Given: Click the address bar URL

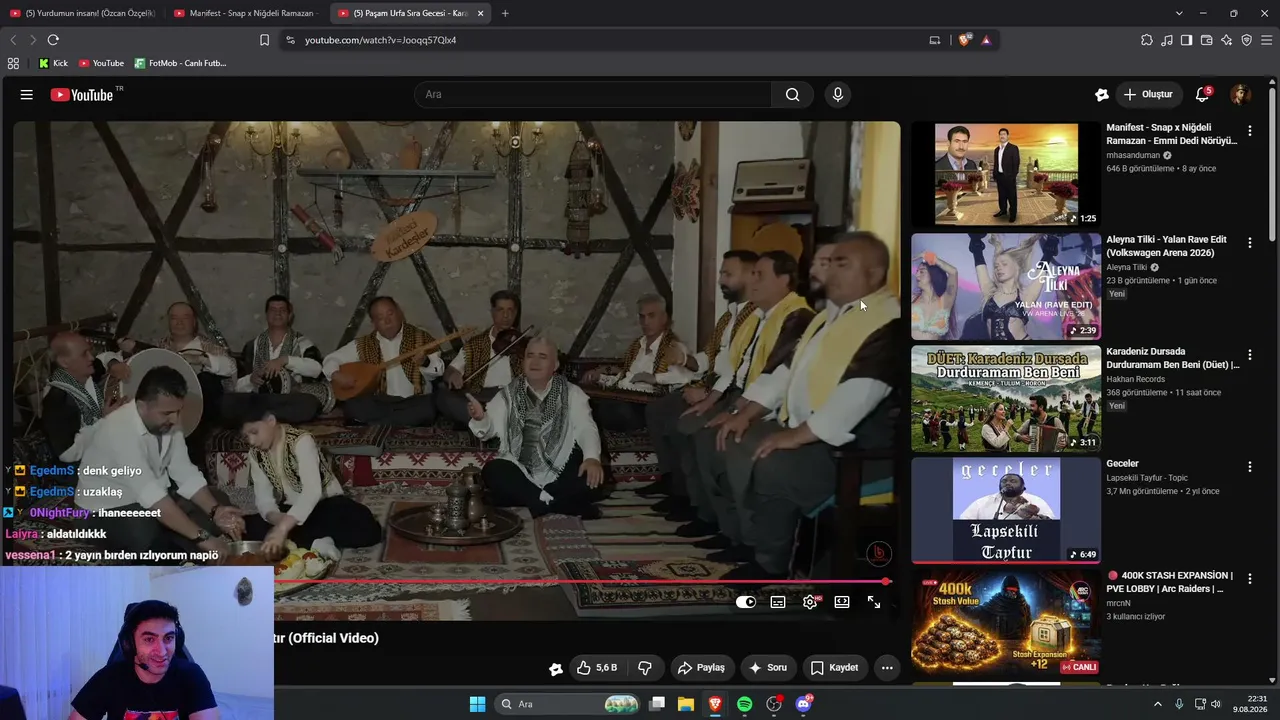Looking at the screenshot, I should [380, 40].
